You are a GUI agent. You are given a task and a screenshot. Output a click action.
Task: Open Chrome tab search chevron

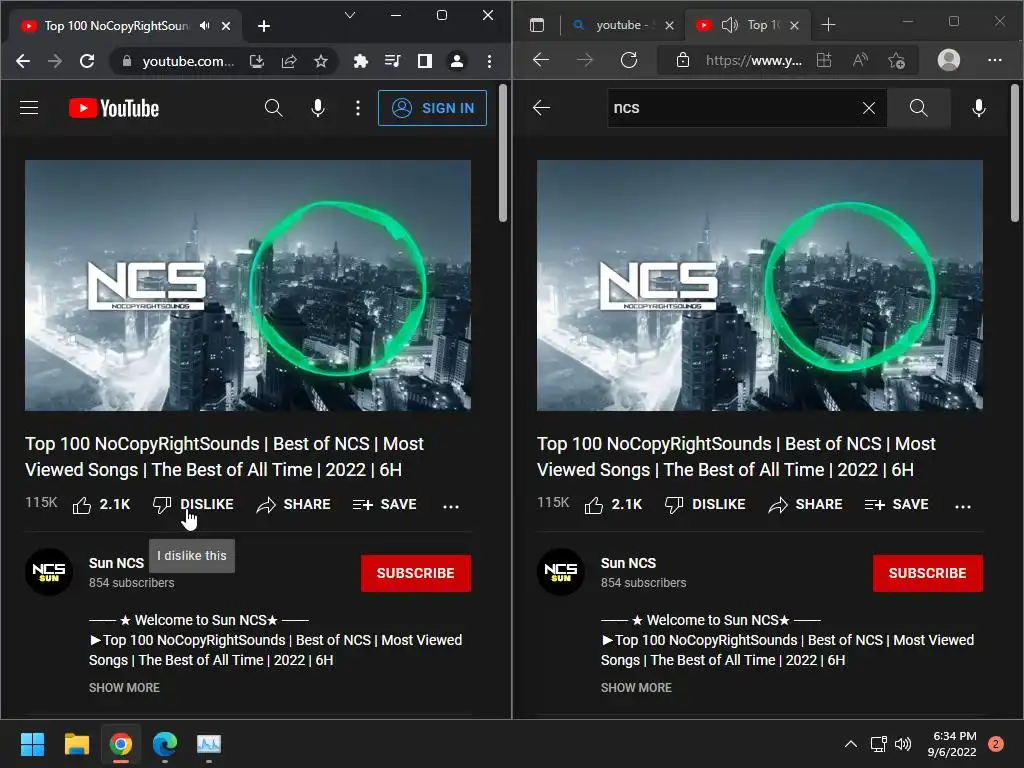(350, 15)
